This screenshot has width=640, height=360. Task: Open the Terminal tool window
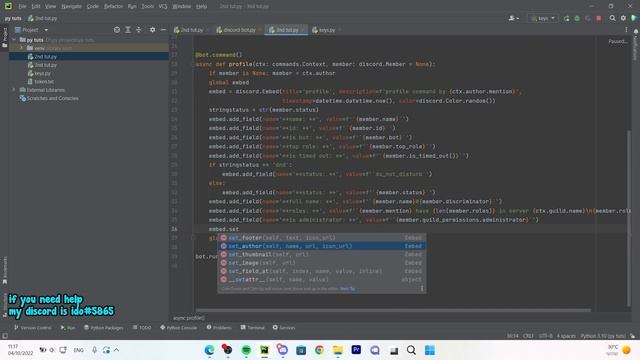tap(253, 328)
